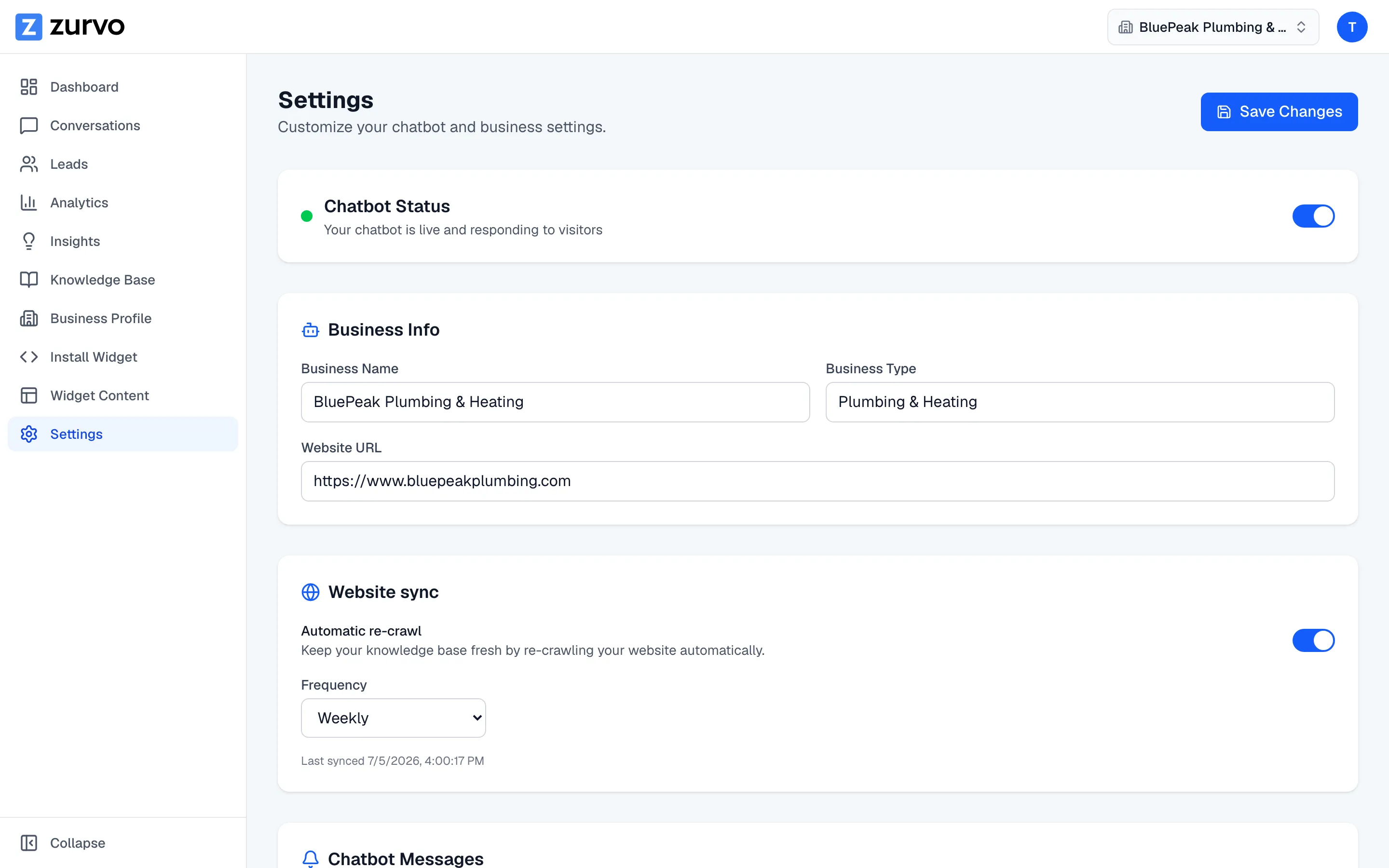Click into the Business Type field
This screenshot has width=1389, height=868.
1080,402
